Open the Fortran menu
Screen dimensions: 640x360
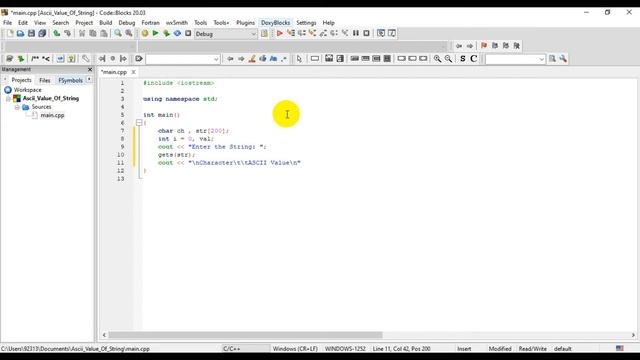[151, 23]
